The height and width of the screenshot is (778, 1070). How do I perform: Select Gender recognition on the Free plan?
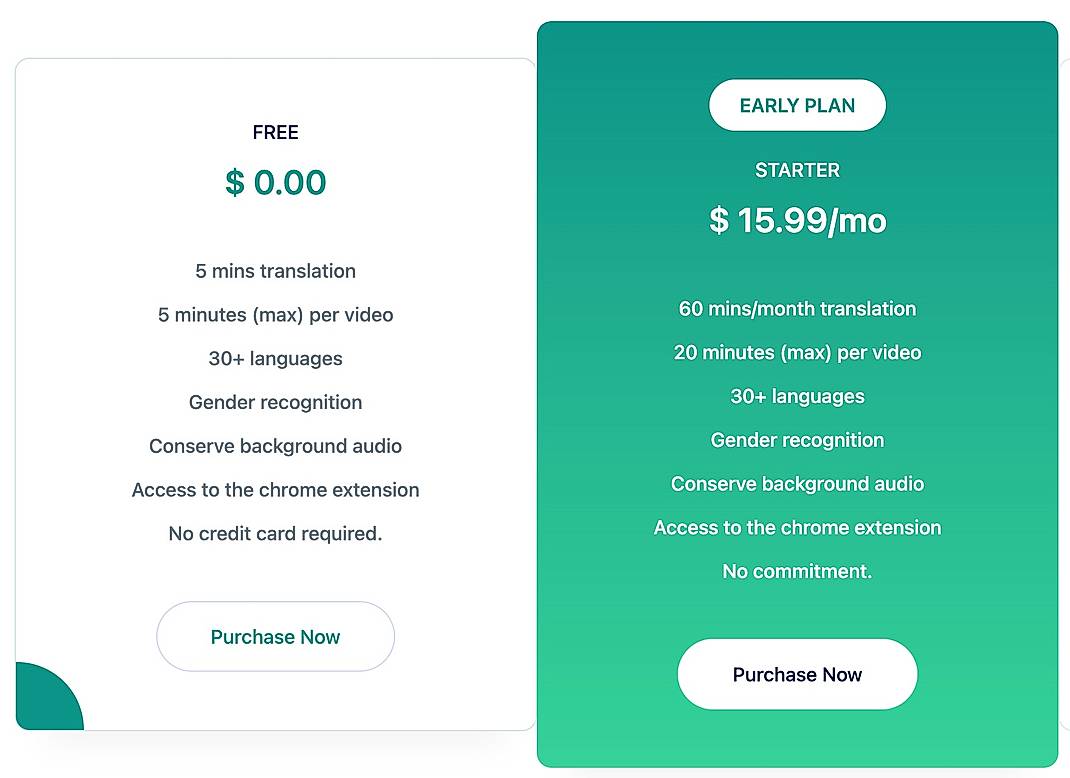tap(275, 402)
